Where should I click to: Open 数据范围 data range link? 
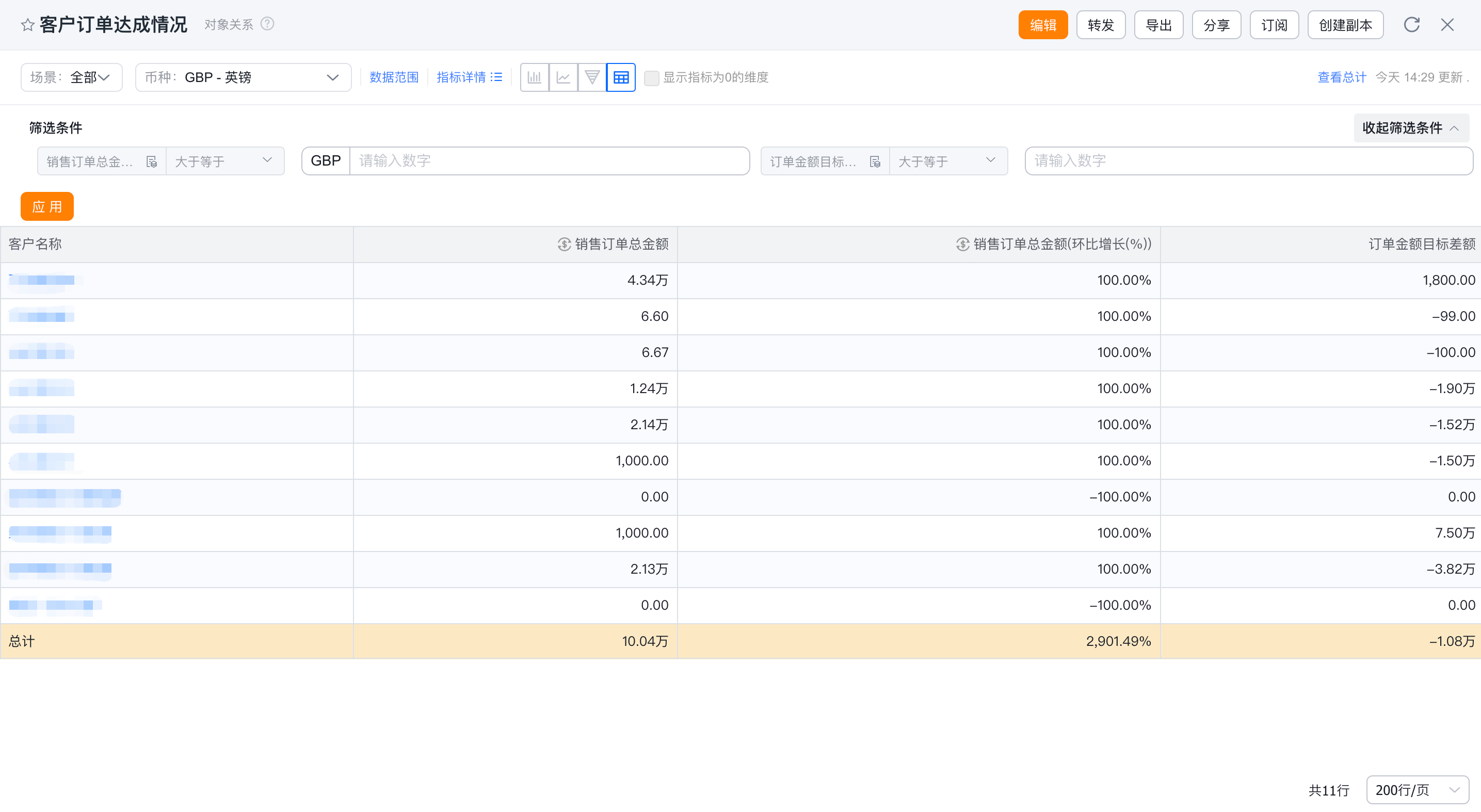coord(394,77)
